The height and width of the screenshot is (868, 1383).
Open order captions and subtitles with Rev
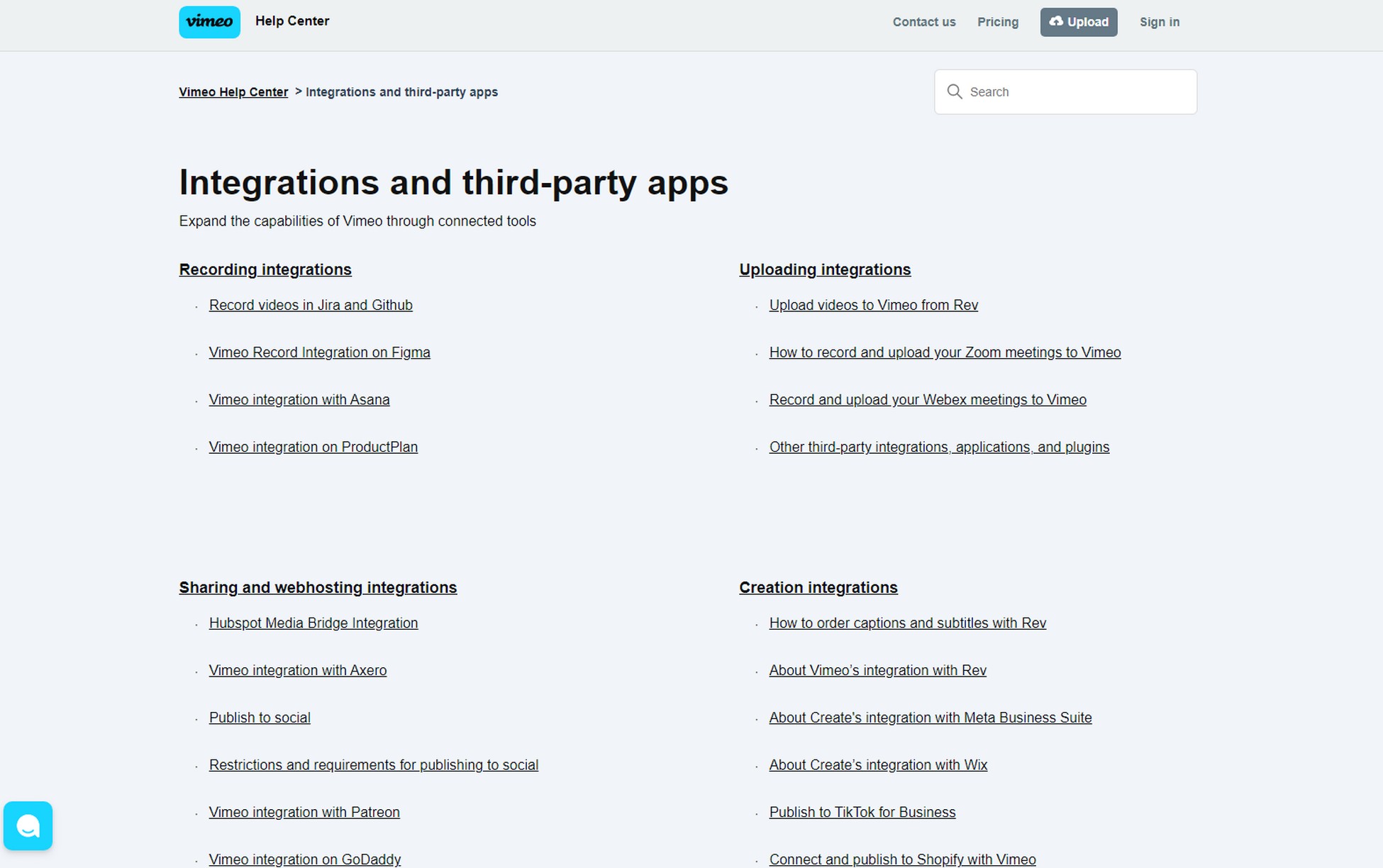coord(908,623)
